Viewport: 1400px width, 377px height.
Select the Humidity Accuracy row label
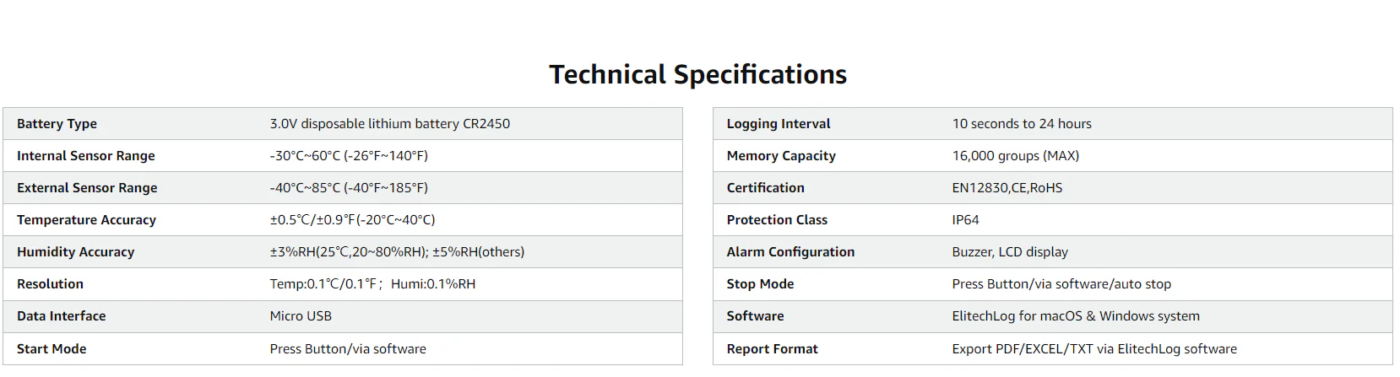[x=76, y=252]
